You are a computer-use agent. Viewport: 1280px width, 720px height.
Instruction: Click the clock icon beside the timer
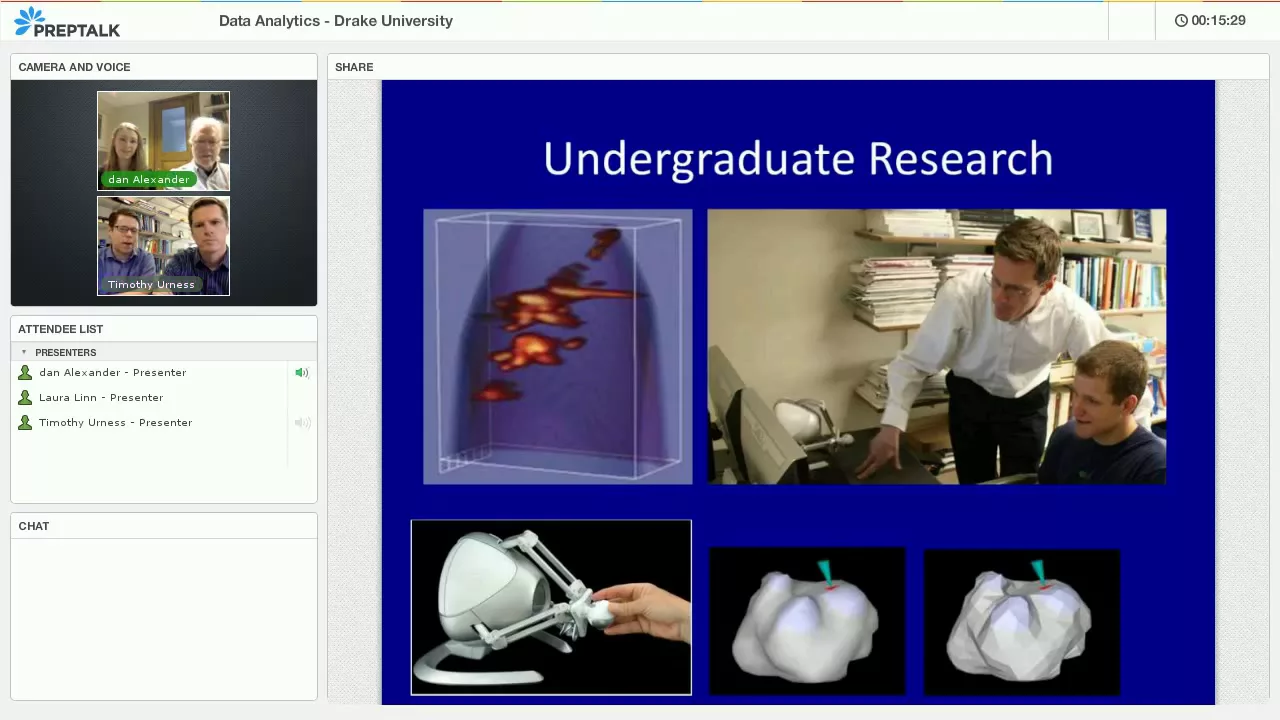point(1181,20)
